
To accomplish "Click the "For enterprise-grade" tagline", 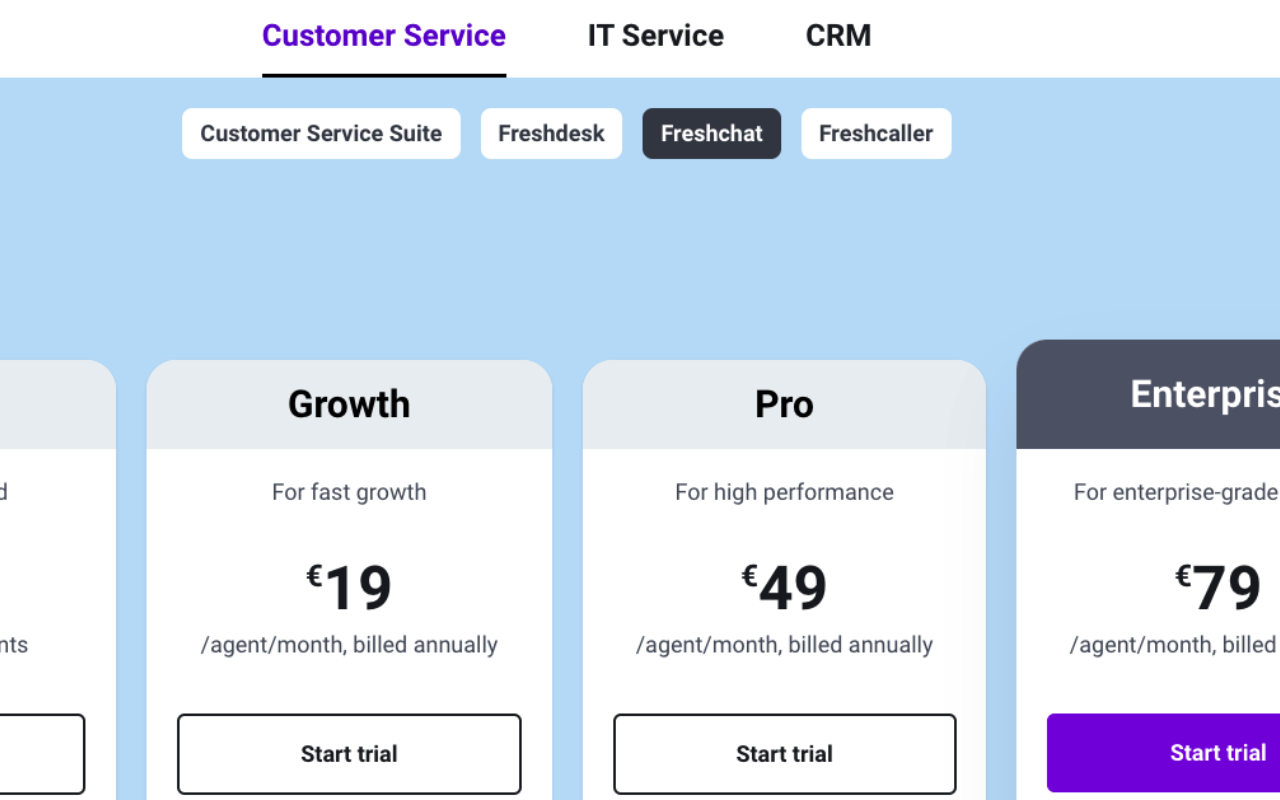I will pos(1176,492).
